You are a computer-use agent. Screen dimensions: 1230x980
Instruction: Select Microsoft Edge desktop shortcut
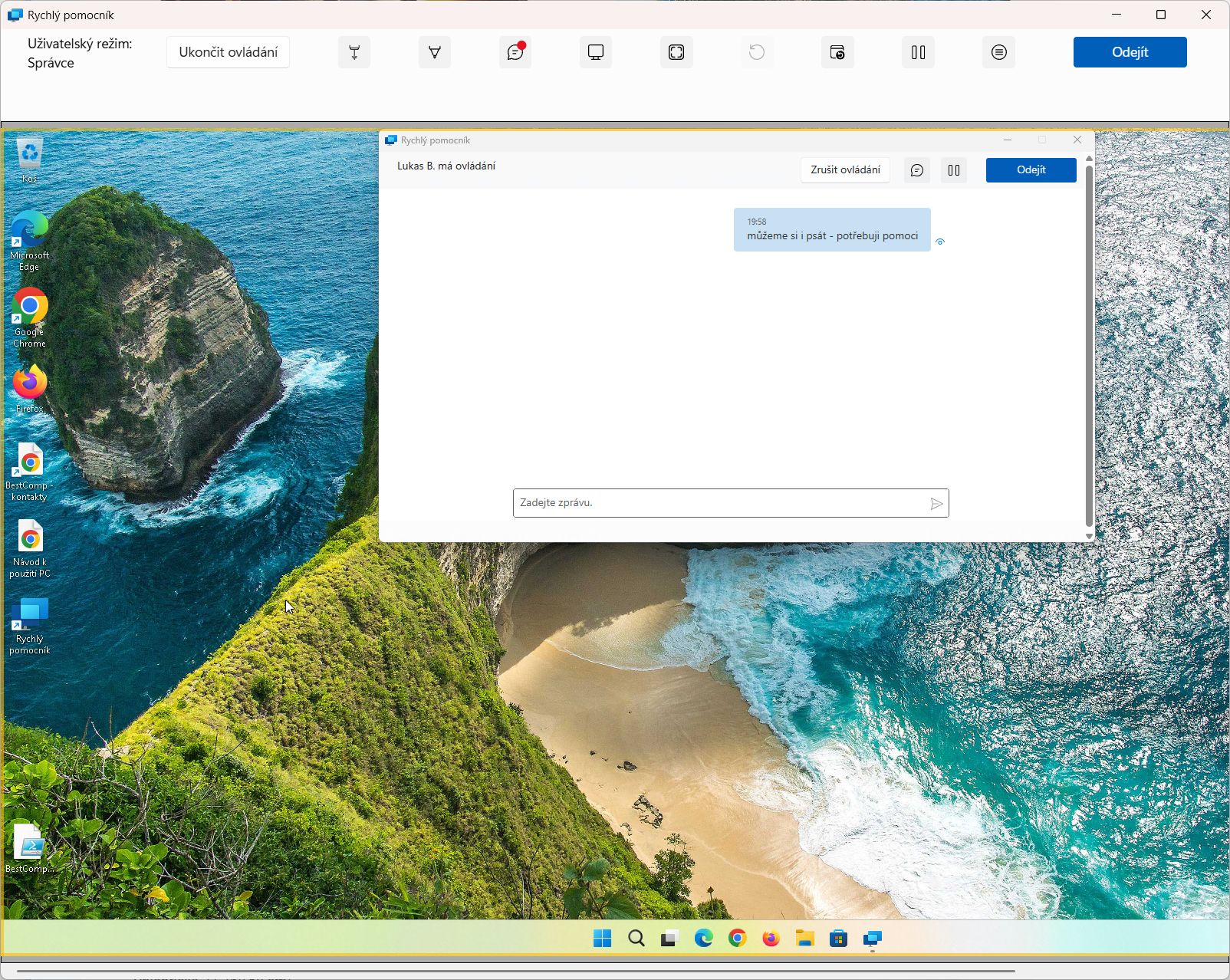tap(29, 240)
